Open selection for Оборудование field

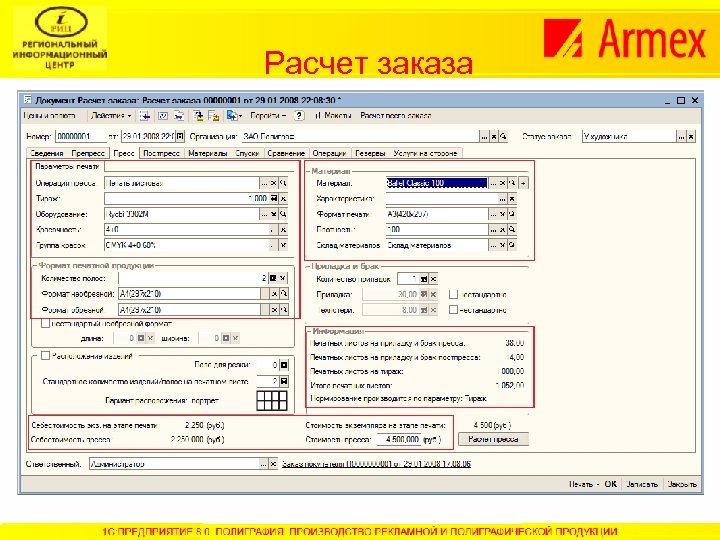click(x=264, y=214)
